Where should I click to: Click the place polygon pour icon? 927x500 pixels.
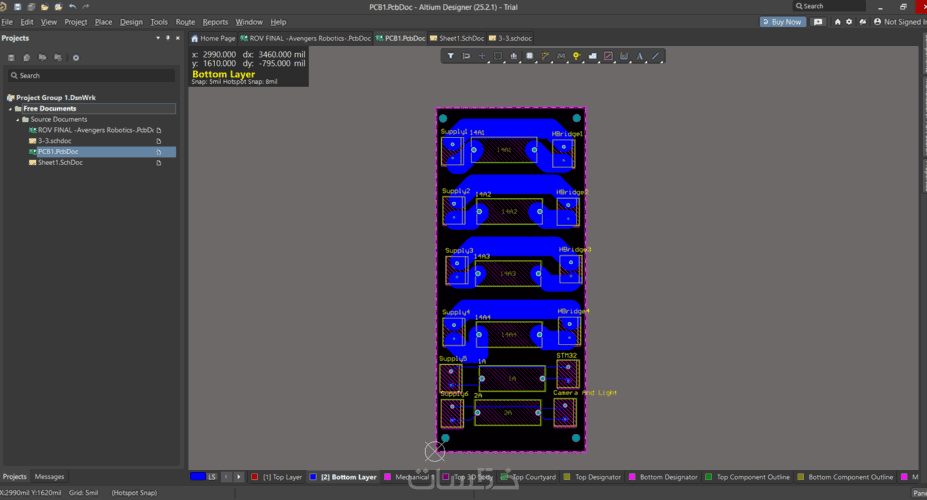pos(592,56)
